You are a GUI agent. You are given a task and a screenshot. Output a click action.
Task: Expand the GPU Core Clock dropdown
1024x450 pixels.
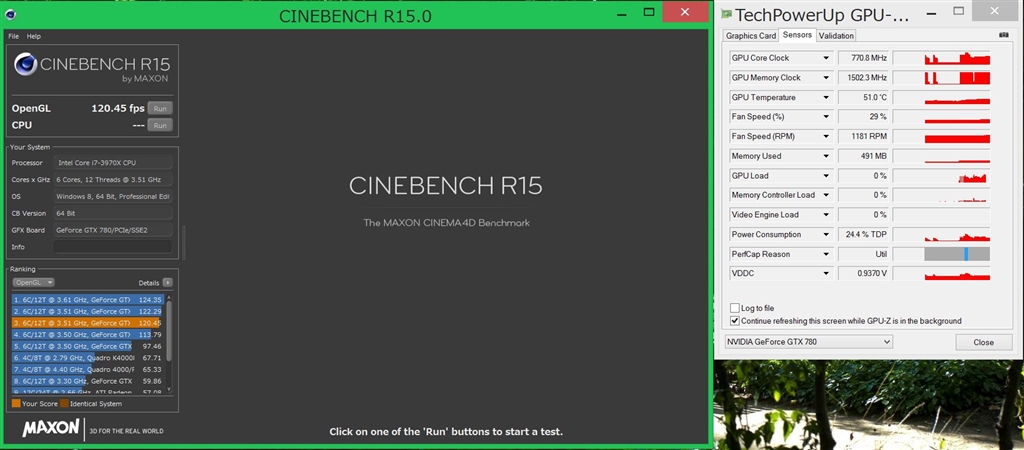[826, 58]
